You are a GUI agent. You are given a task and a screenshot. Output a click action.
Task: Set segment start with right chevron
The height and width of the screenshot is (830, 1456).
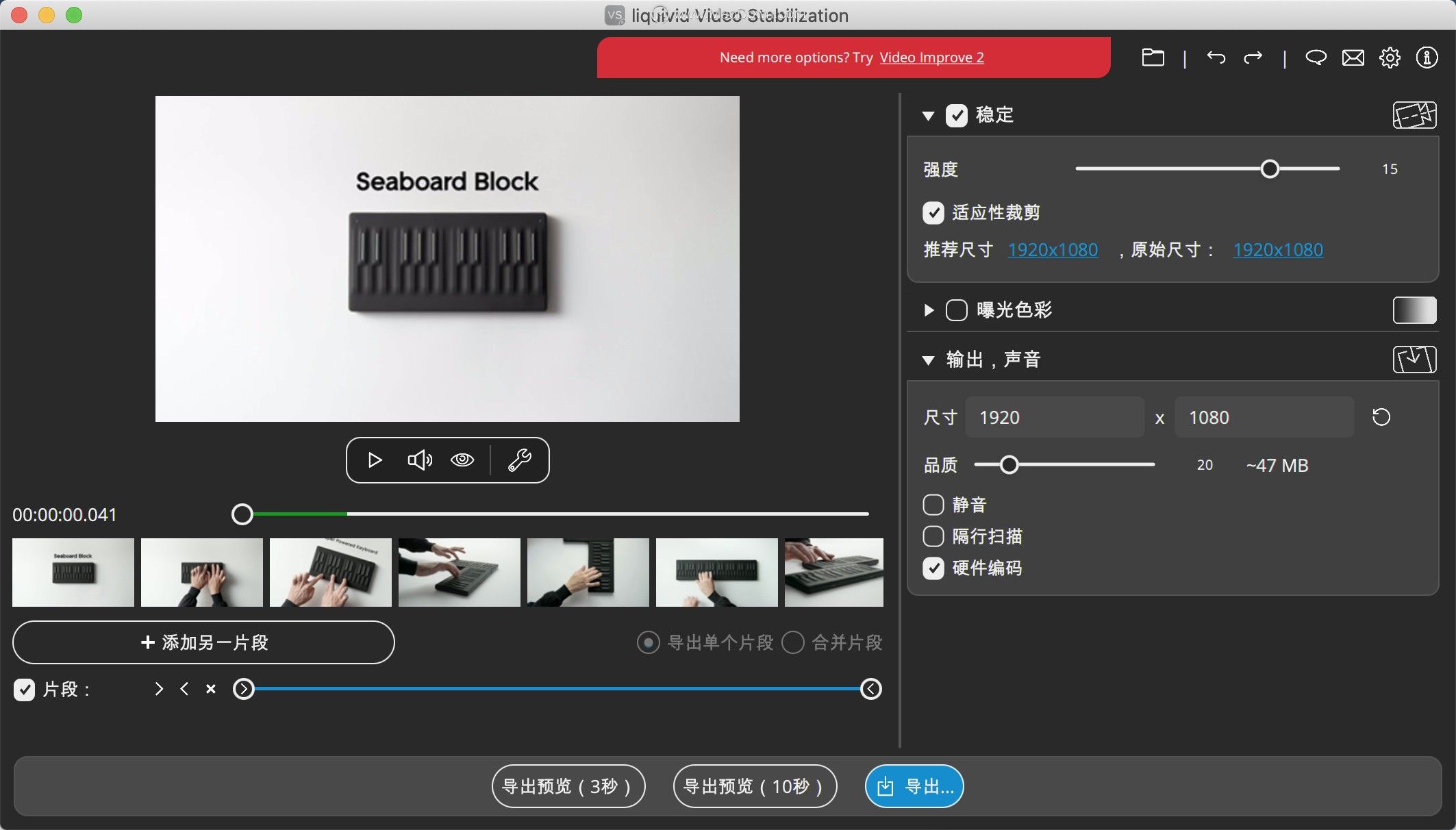pos(159,689)
